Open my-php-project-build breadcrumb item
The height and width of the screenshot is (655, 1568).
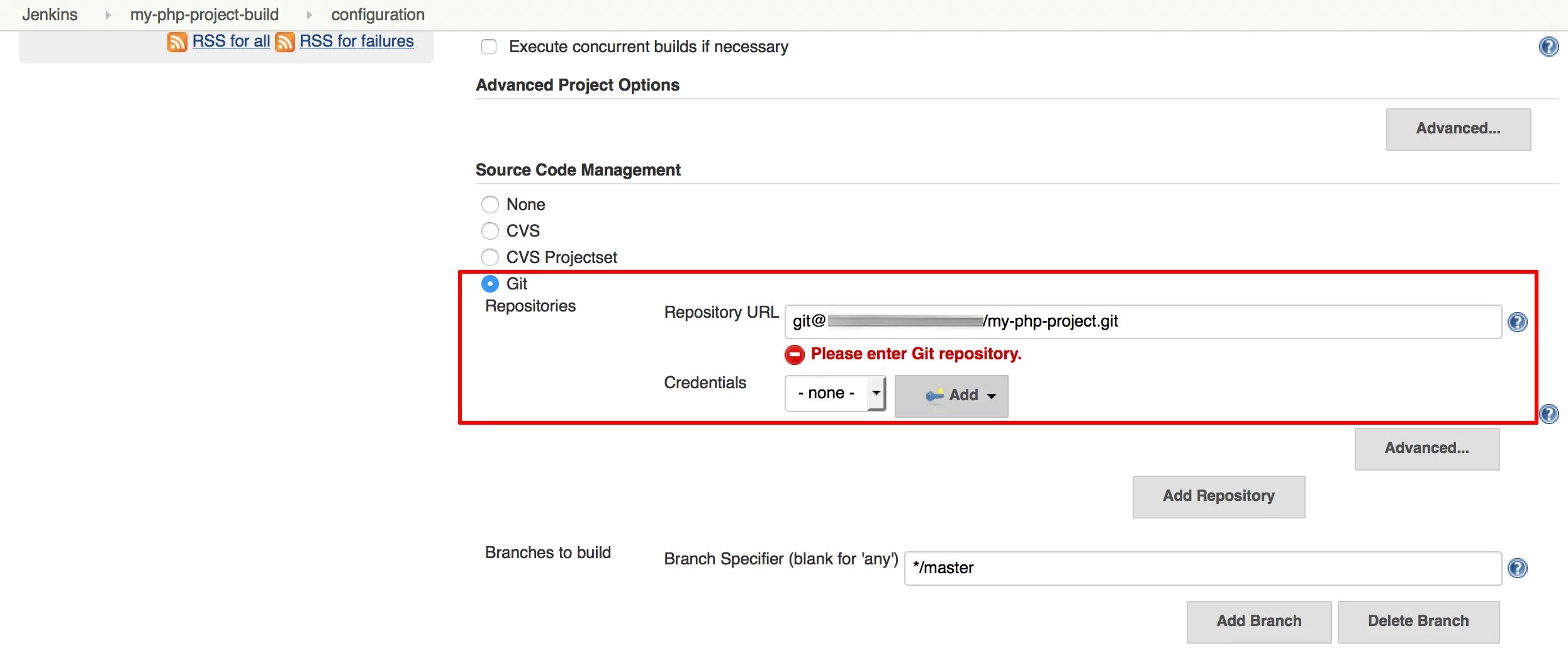[x=204, y=14]
